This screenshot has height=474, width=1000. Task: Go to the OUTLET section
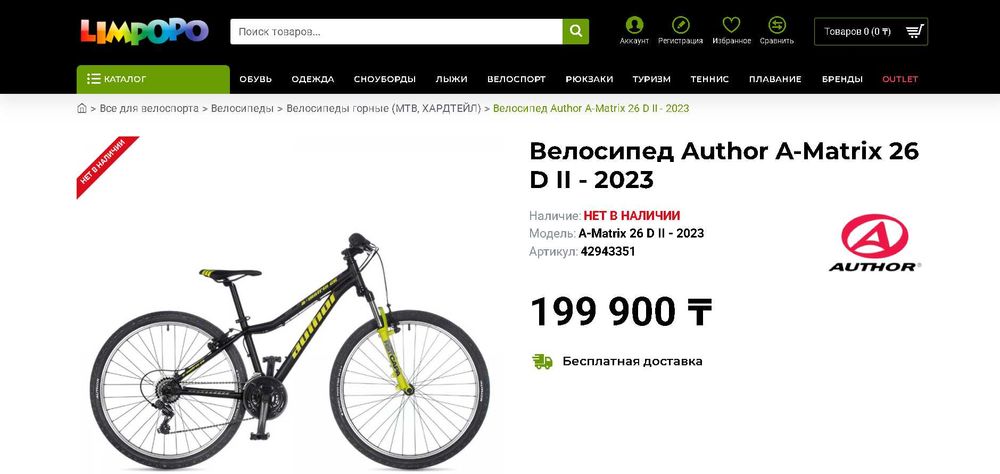[x=900, y=79]
